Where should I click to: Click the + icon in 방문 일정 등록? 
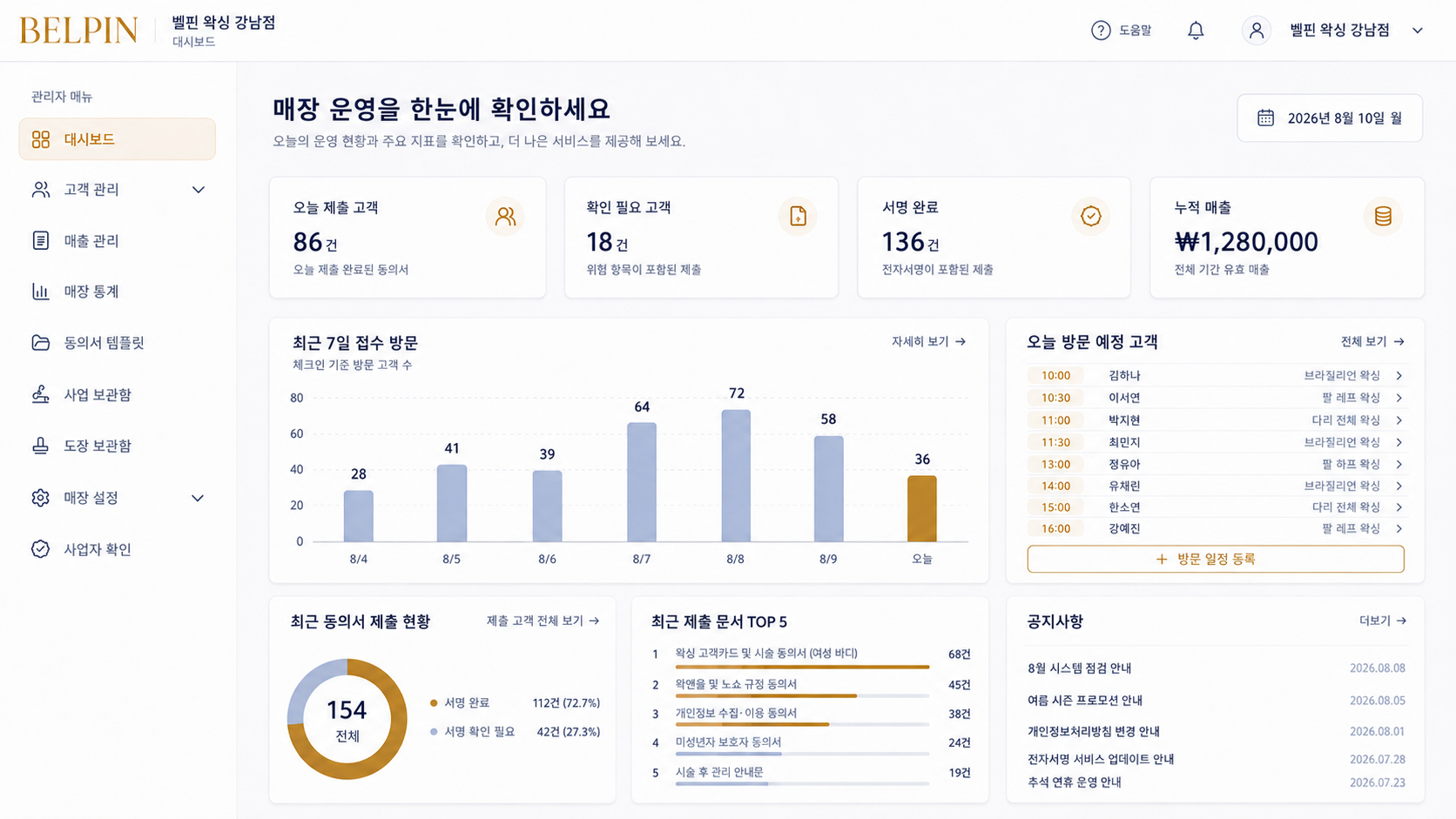(x=1161, y=559)
